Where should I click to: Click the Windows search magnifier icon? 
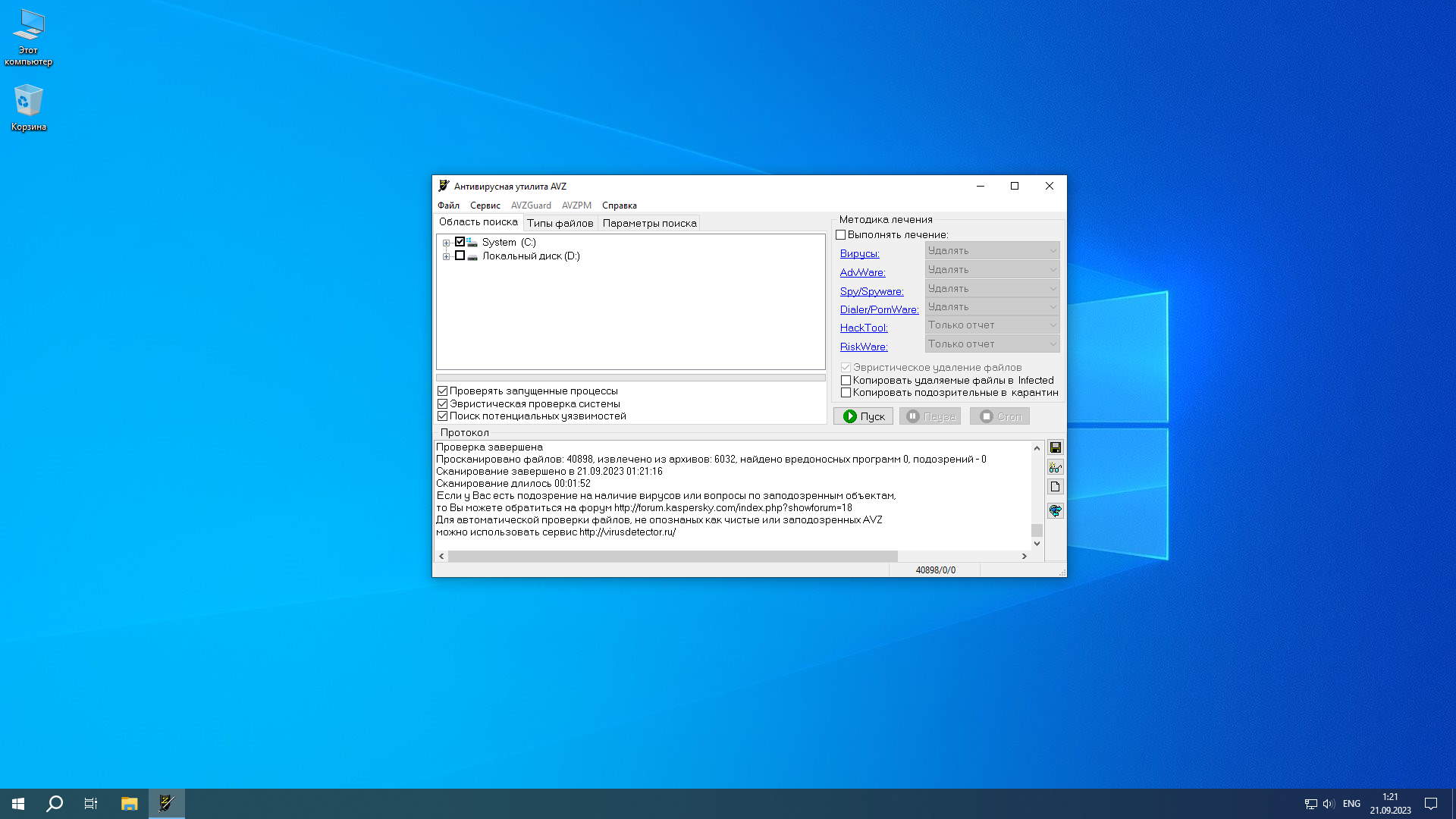click(55, 804)
